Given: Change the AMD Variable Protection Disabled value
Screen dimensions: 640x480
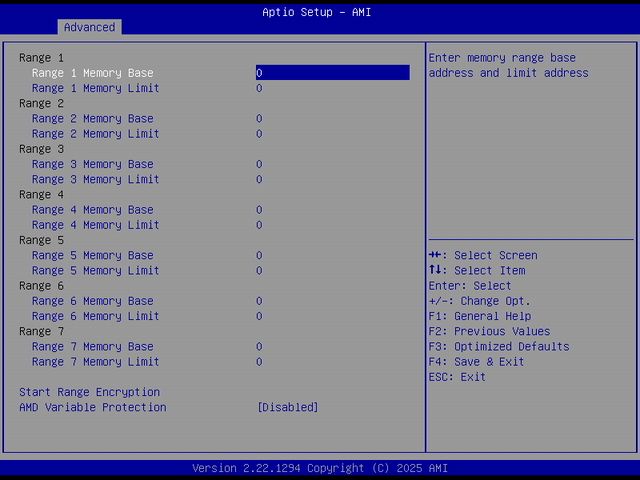Looking at the screenshot, I should tap(288, 407).
